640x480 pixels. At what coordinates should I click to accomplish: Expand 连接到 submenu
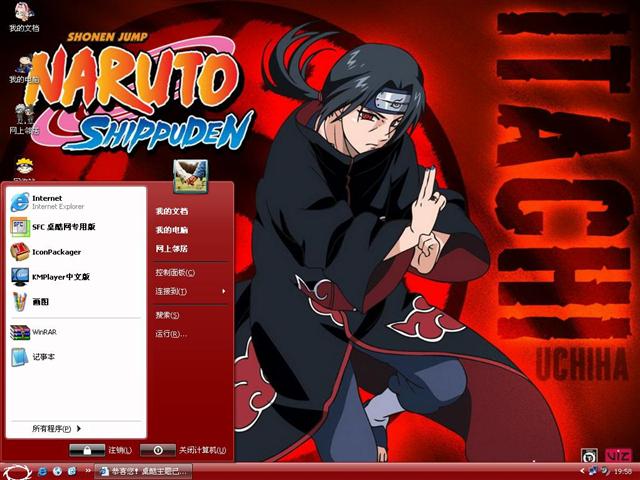click(190, 291)
